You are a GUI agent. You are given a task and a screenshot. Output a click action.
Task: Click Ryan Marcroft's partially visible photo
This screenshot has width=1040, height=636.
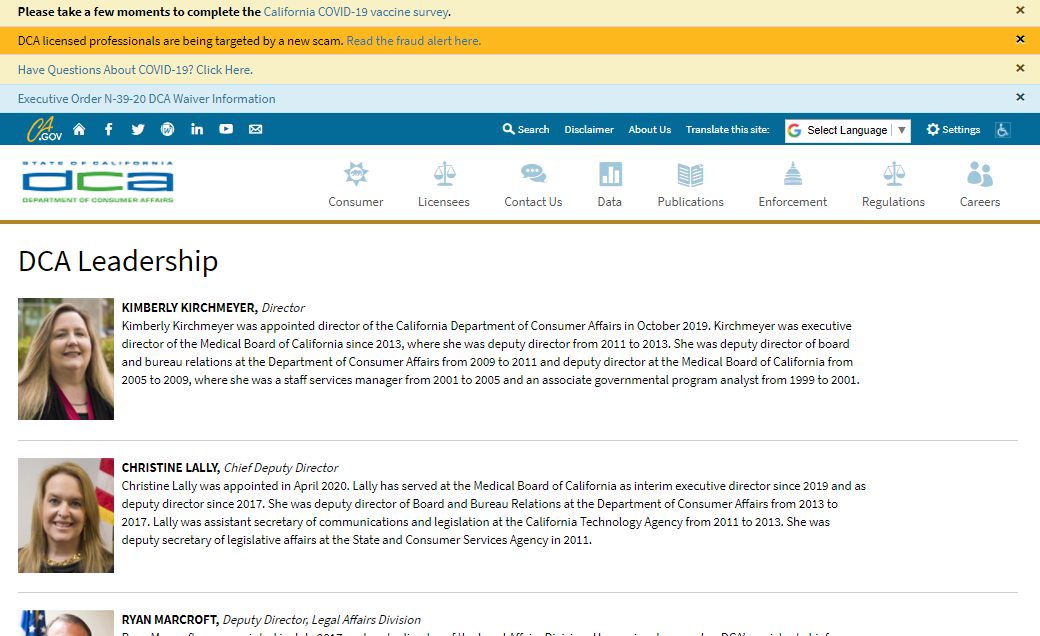coord(66,623)
